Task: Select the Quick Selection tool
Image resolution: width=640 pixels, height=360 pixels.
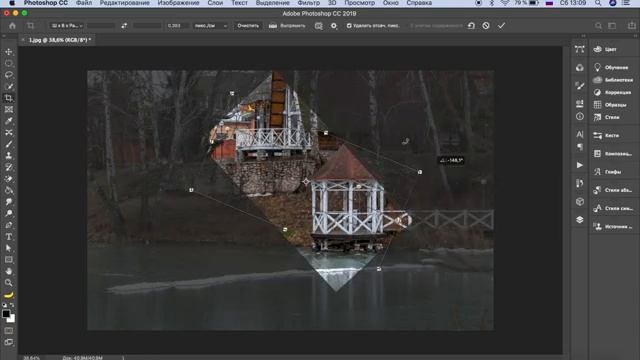Action: pyautogui.click(x=9, y=86)
